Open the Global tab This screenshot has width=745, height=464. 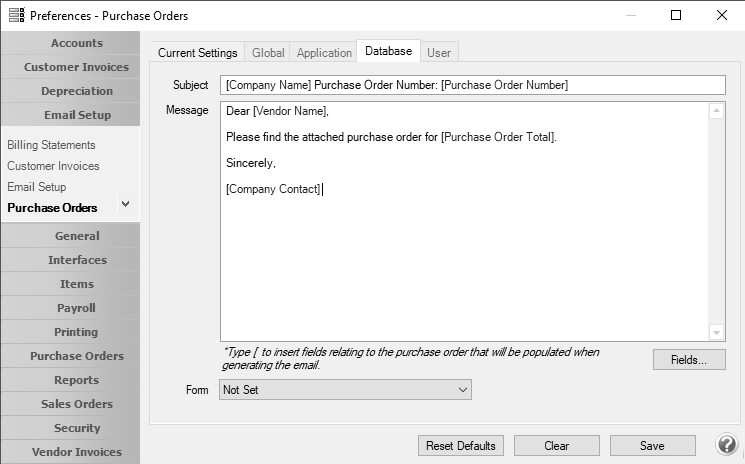pyautogui.click(x=268, y=52)
